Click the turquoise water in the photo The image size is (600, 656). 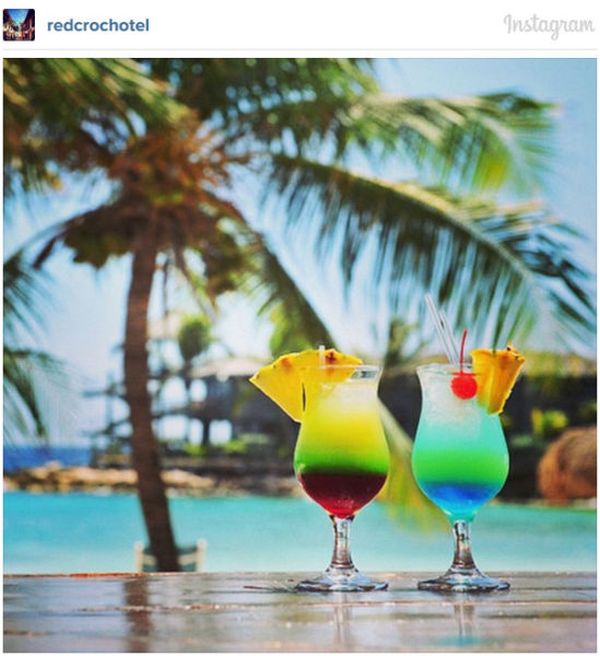click(x=251, y=531)
